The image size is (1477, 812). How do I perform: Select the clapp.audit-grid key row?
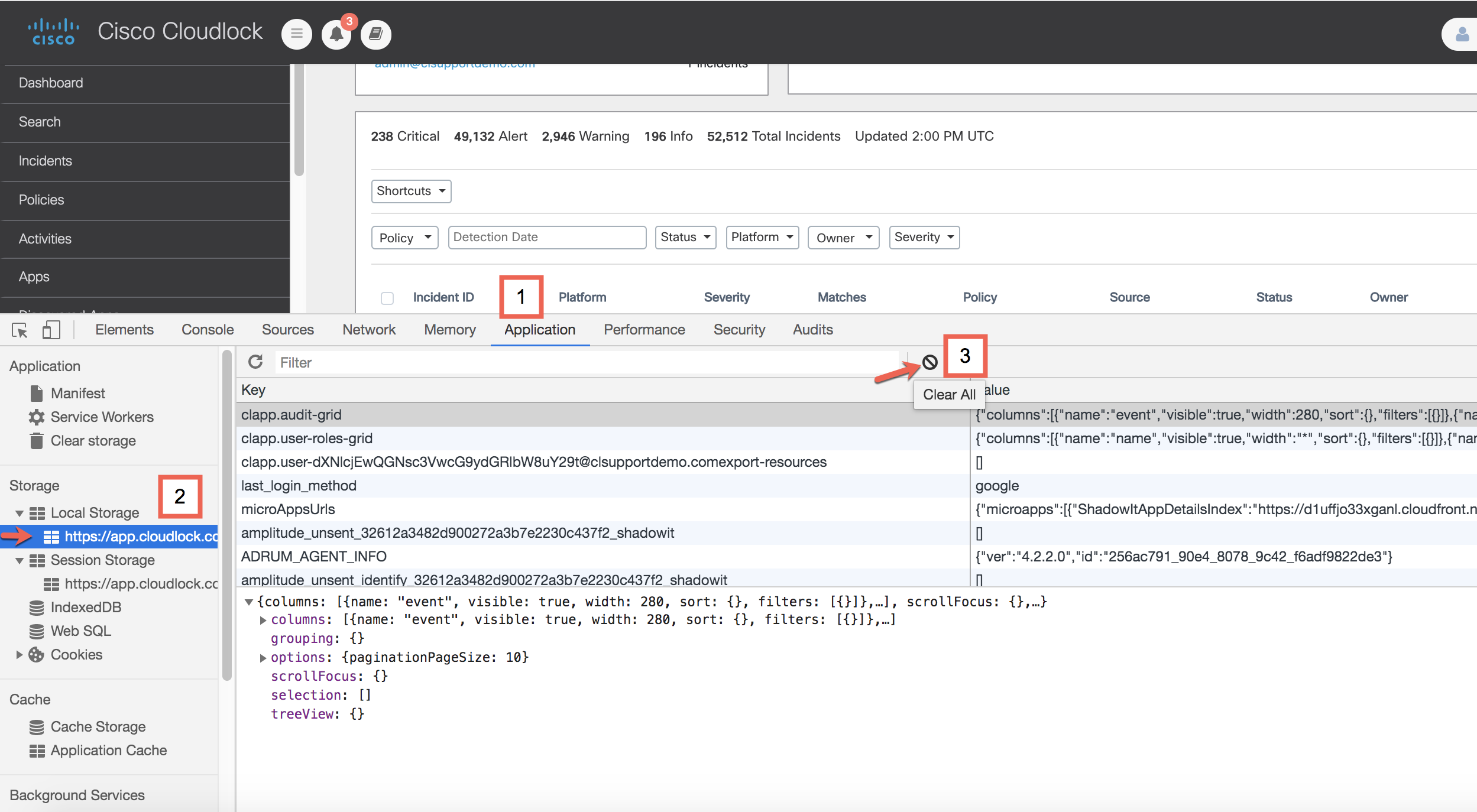click(603, 415)
